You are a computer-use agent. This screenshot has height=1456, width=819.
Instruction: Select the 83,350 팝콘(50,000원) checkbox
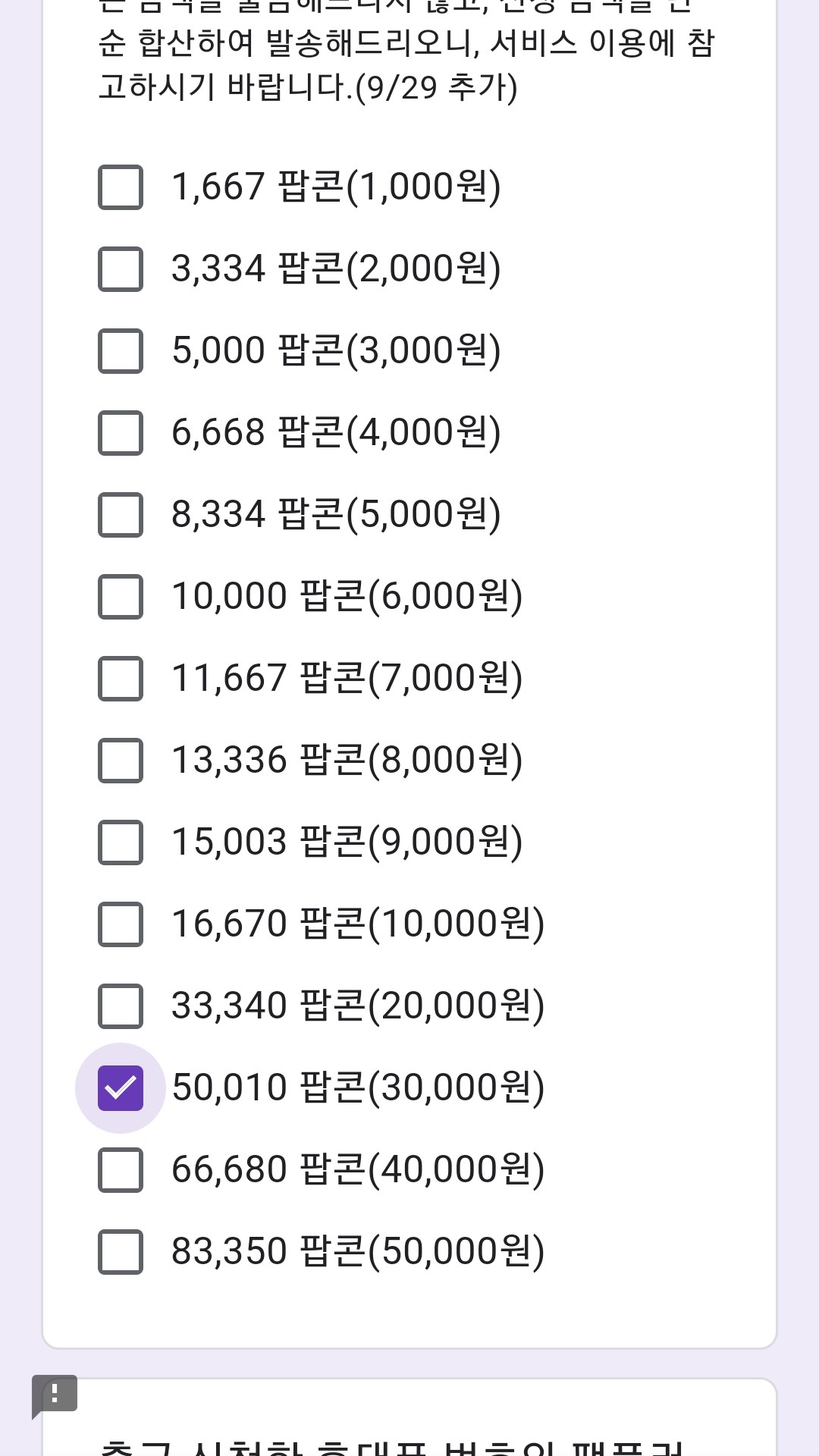point(121,1251)
